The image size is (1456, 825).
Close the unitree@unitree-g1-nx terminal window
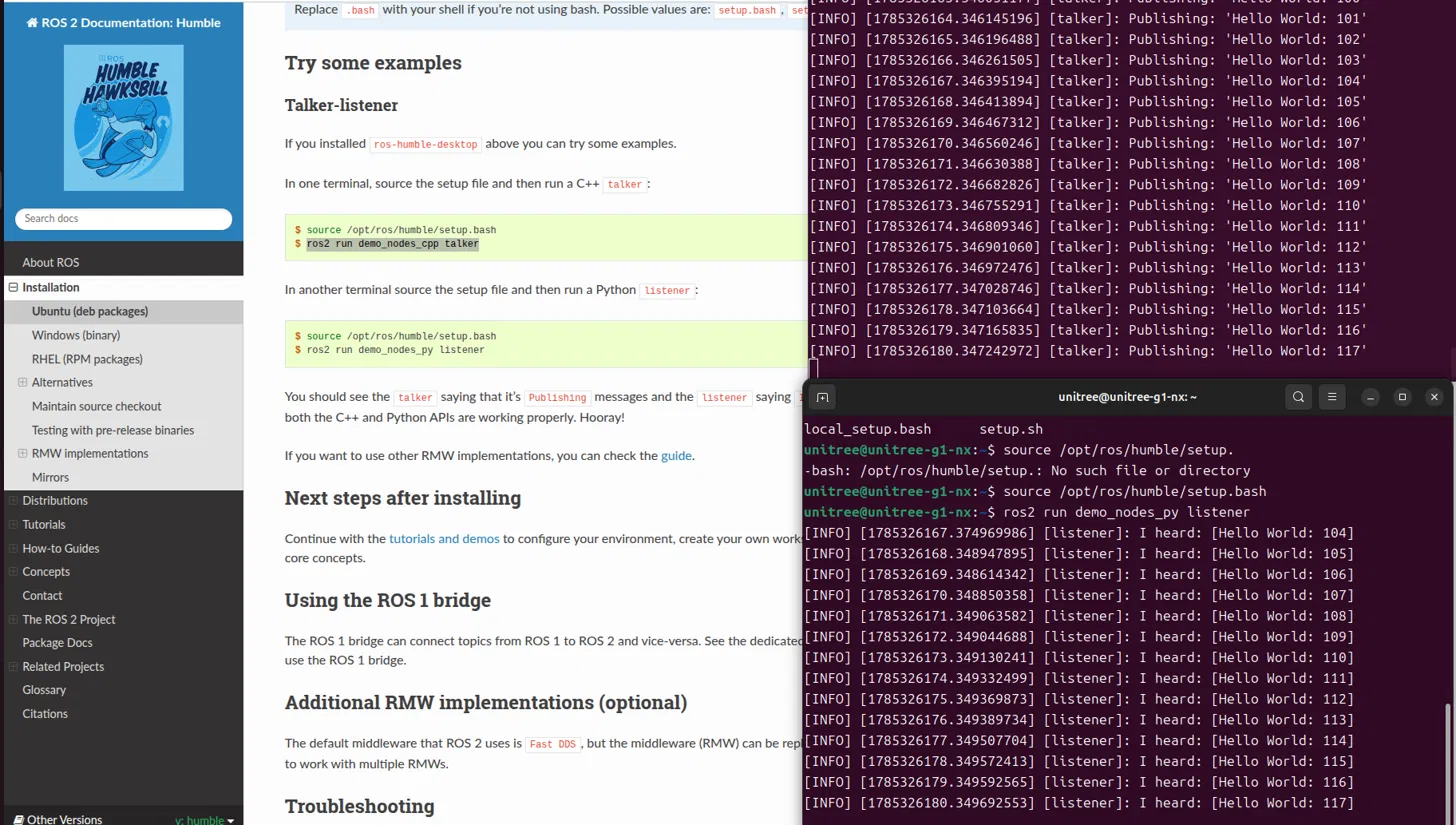coord(1434,397)
